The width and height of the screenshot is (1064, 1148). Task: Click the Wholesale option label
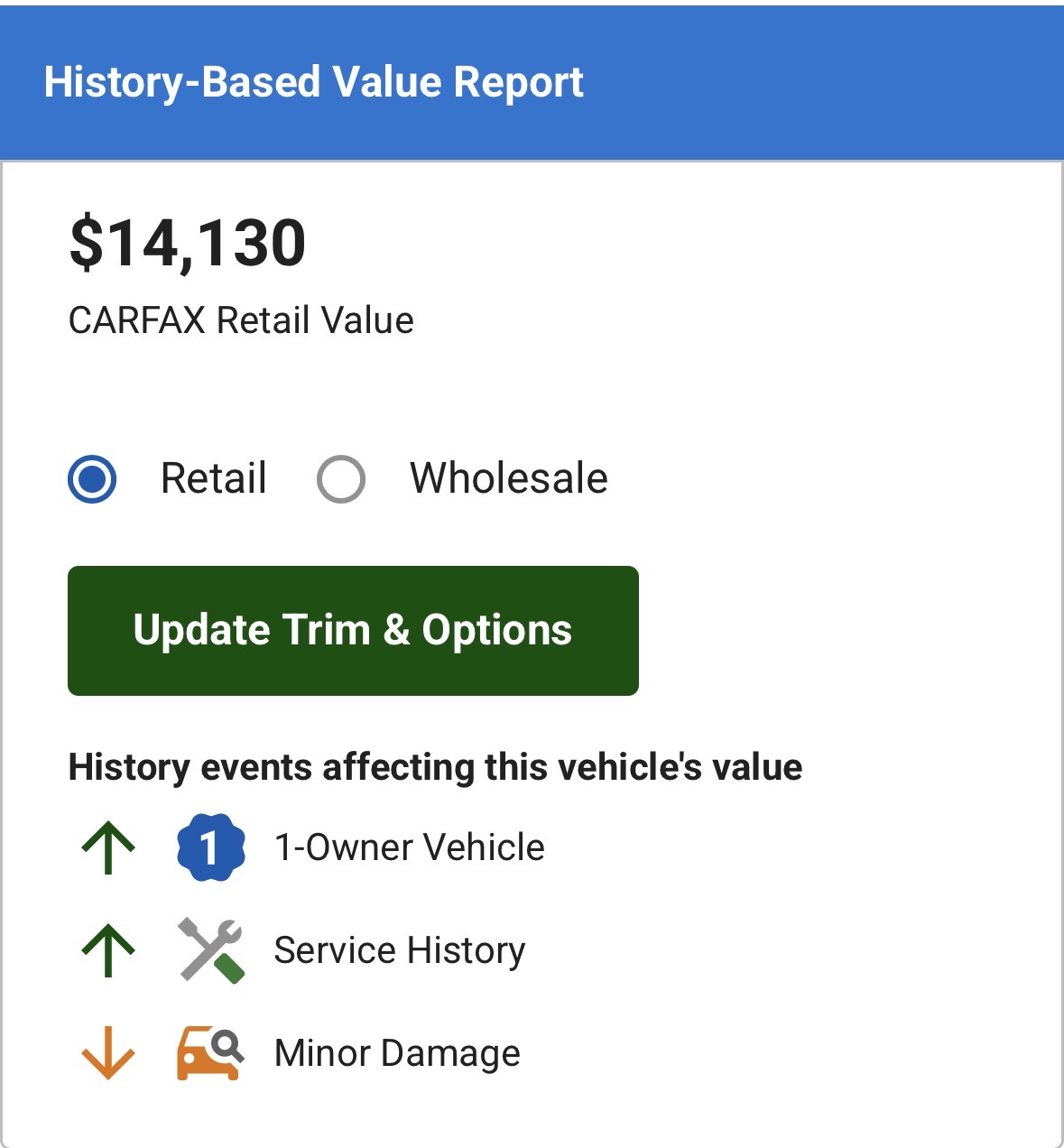point(509,478)
